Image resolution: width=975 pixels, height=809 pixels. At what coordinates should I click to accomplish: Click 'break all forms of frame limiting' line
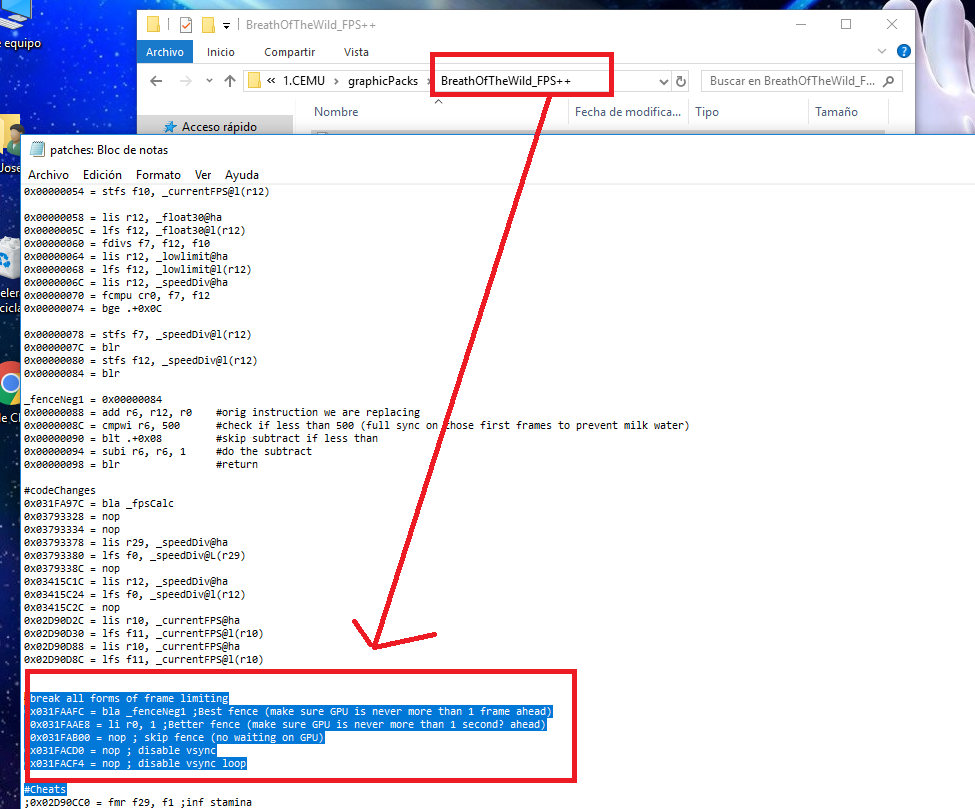[x=129, y=698]
